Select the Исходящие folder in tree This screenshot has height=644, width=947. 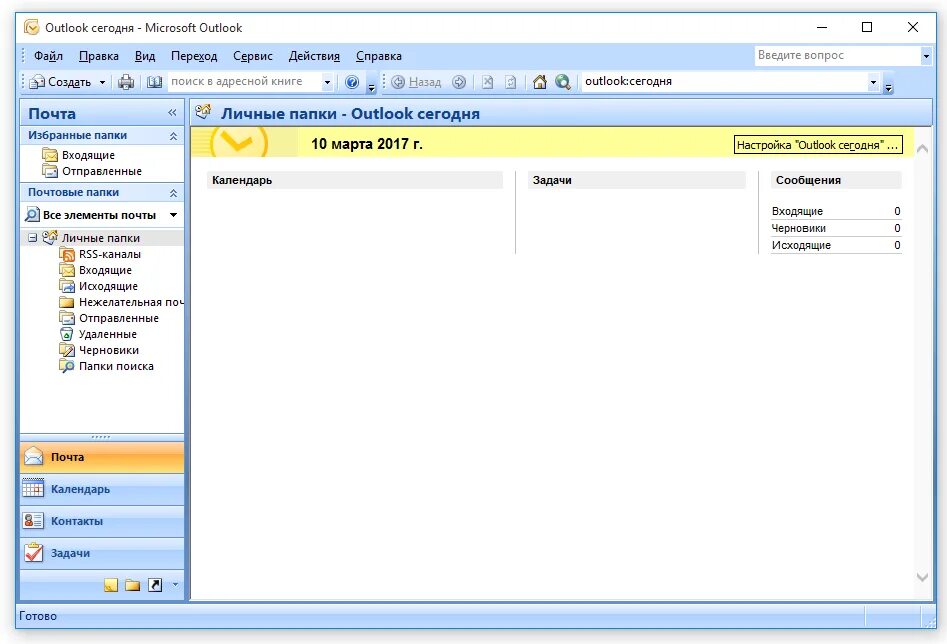click(x=108, y=286)
